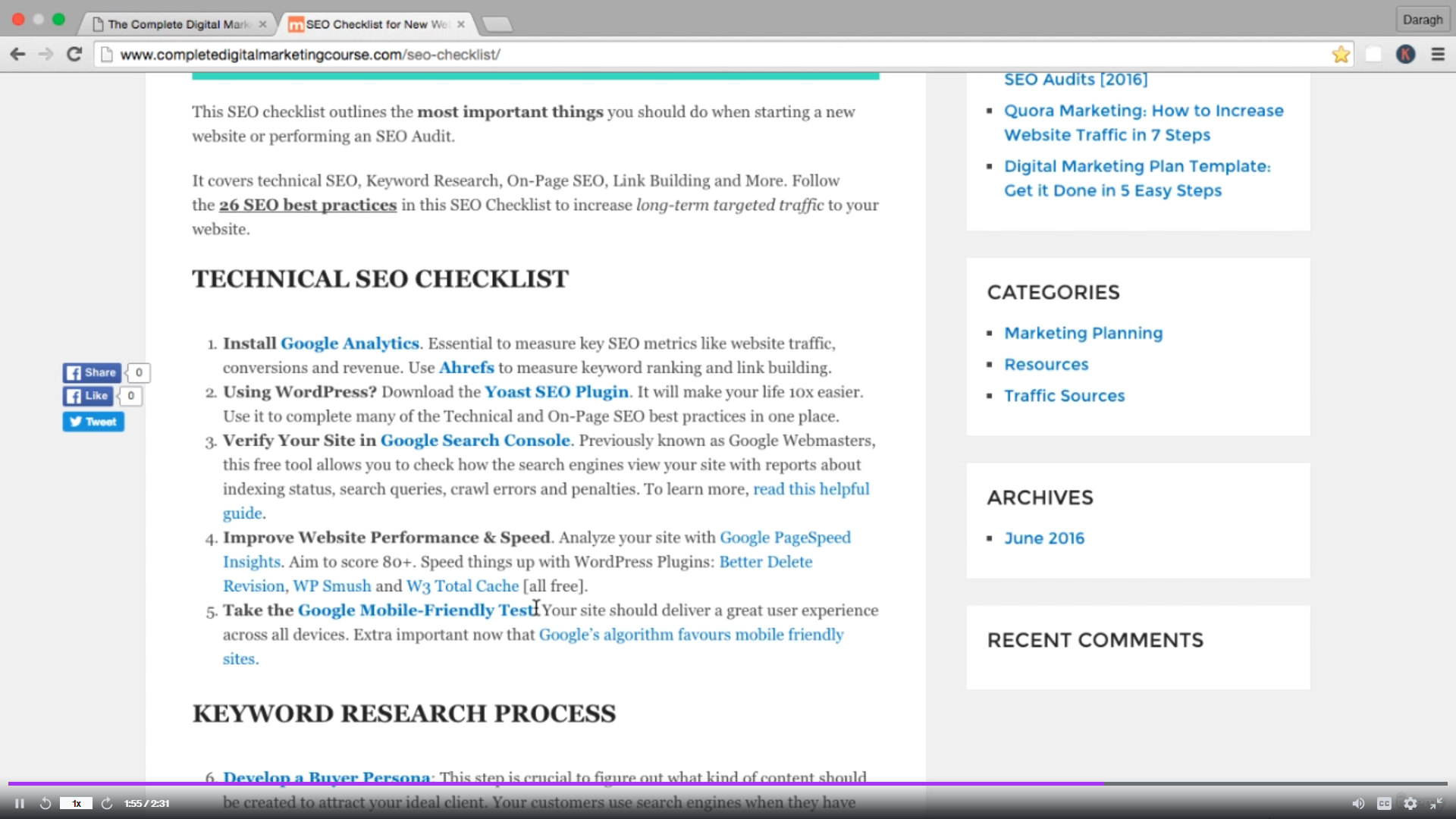Open the 1x playback speed menu
1456x819 pixels.
click(x=76, y=803)
